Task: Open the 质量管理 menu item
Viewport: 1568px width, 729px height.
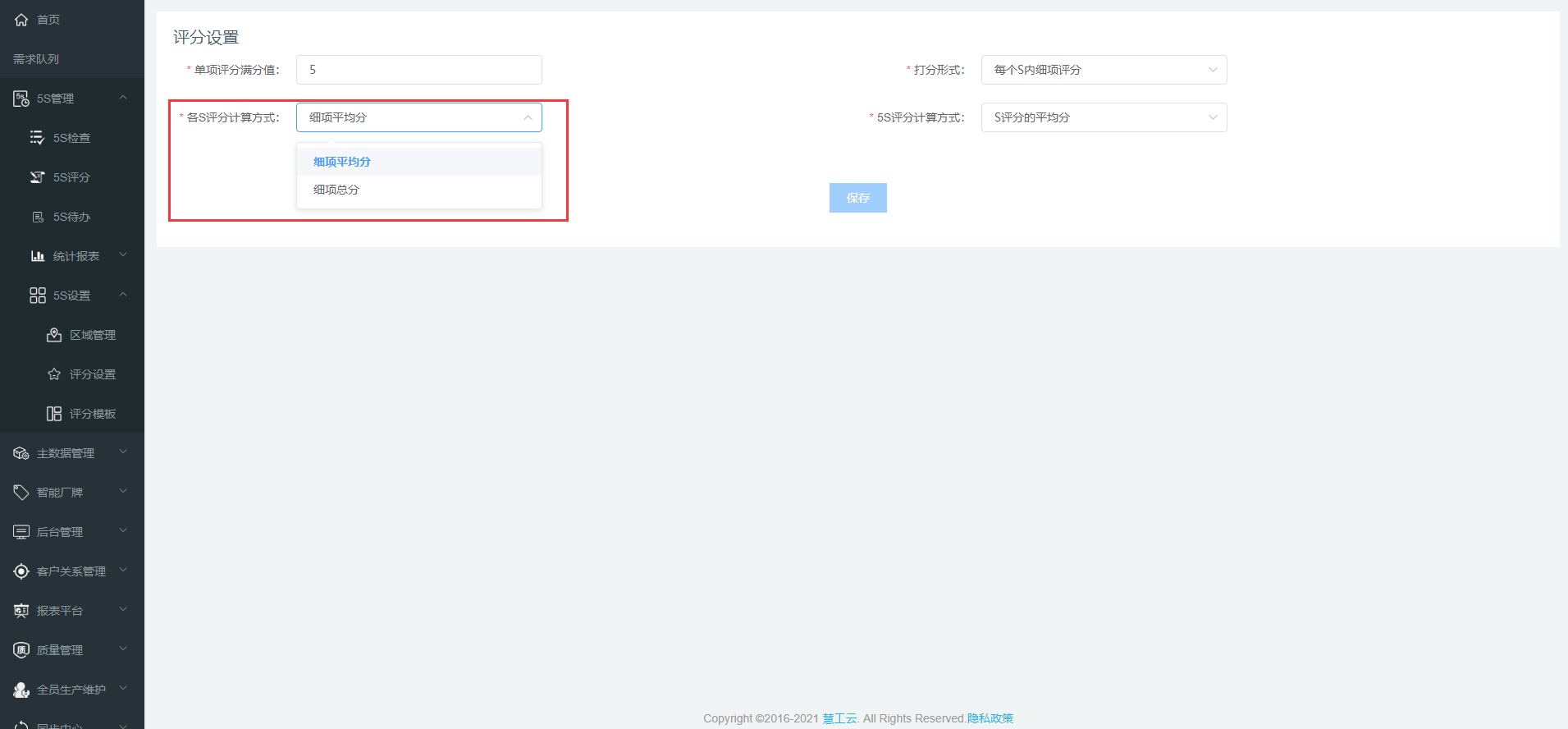Action: [x=60, y=650]
